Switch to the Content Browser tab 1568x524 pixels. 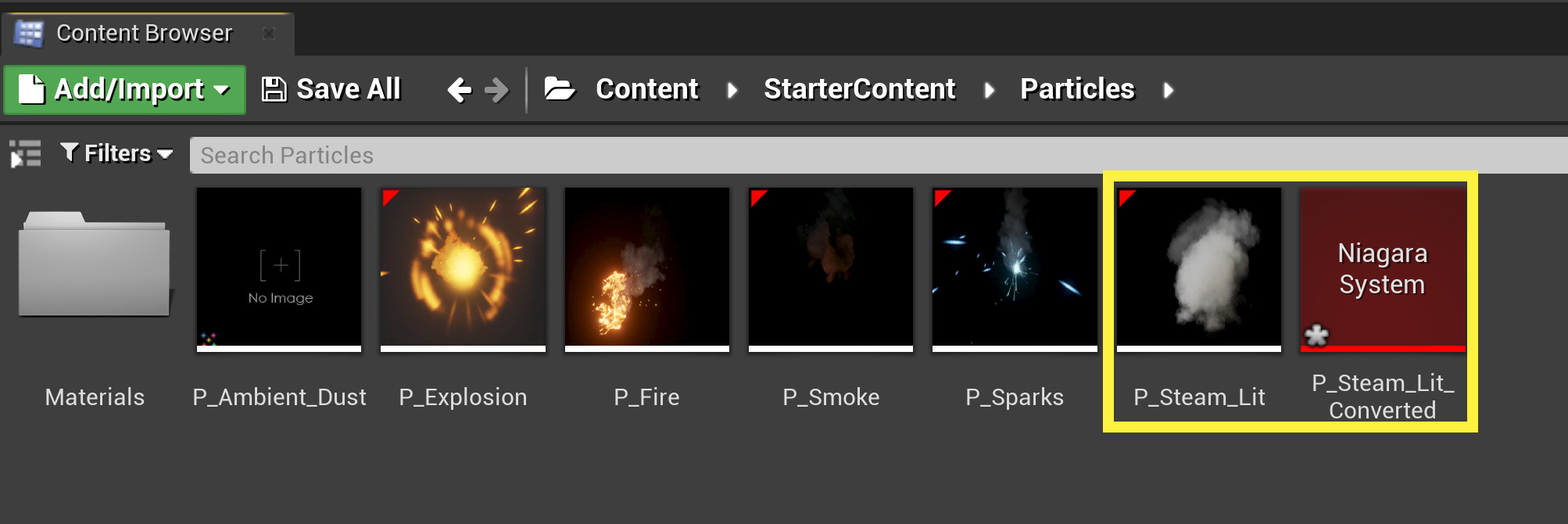pos(142,33)
